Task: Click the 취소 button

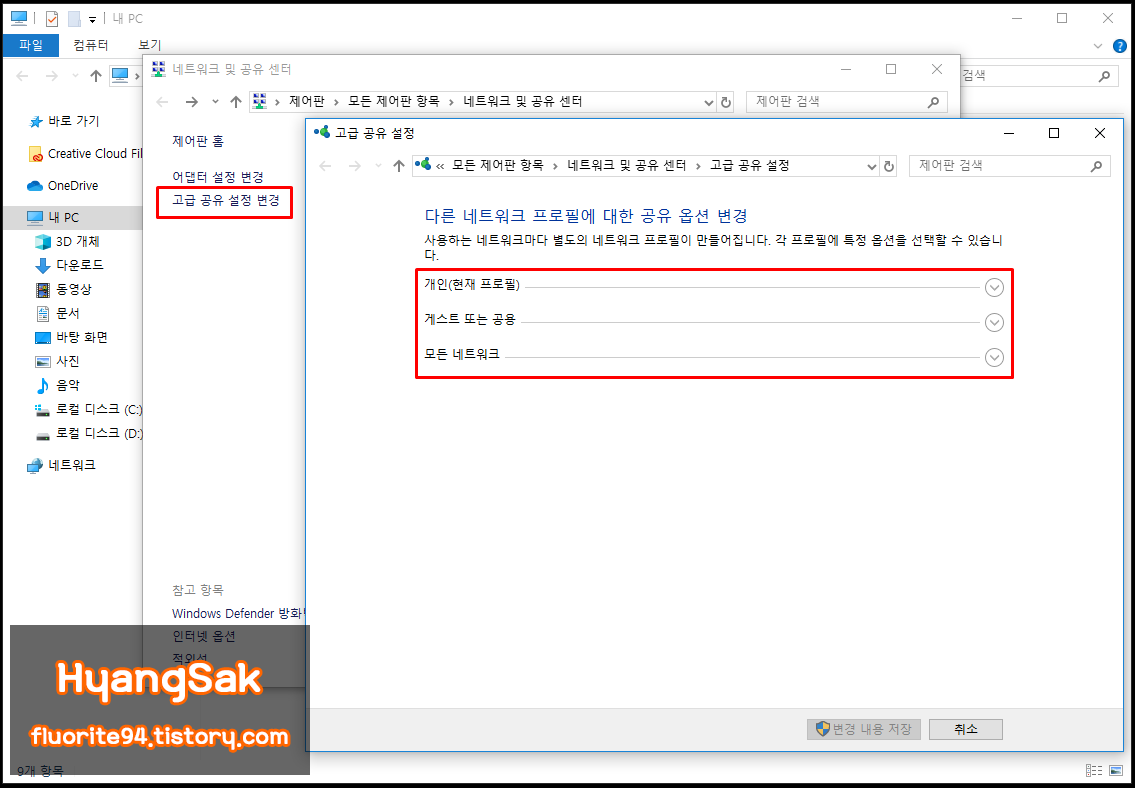Action: (966, 729)
